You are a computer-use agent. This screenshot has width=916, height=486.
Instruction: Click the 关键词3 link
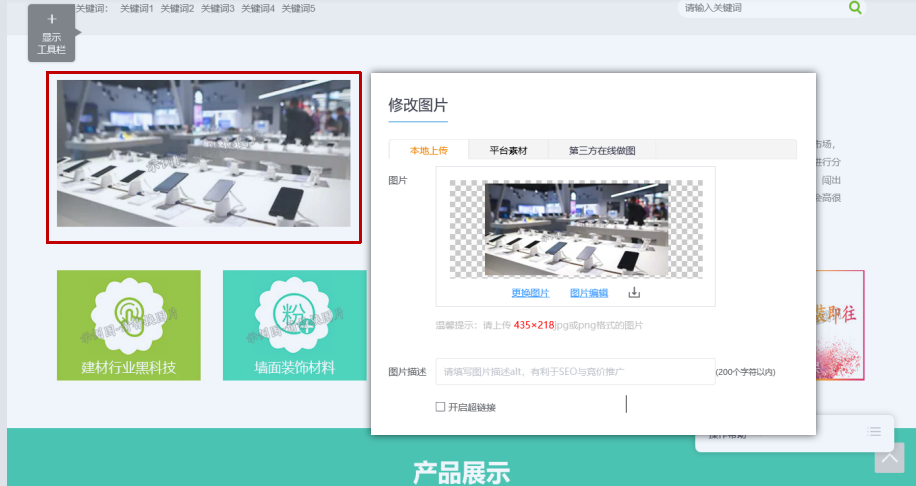[x=217, y=8]
